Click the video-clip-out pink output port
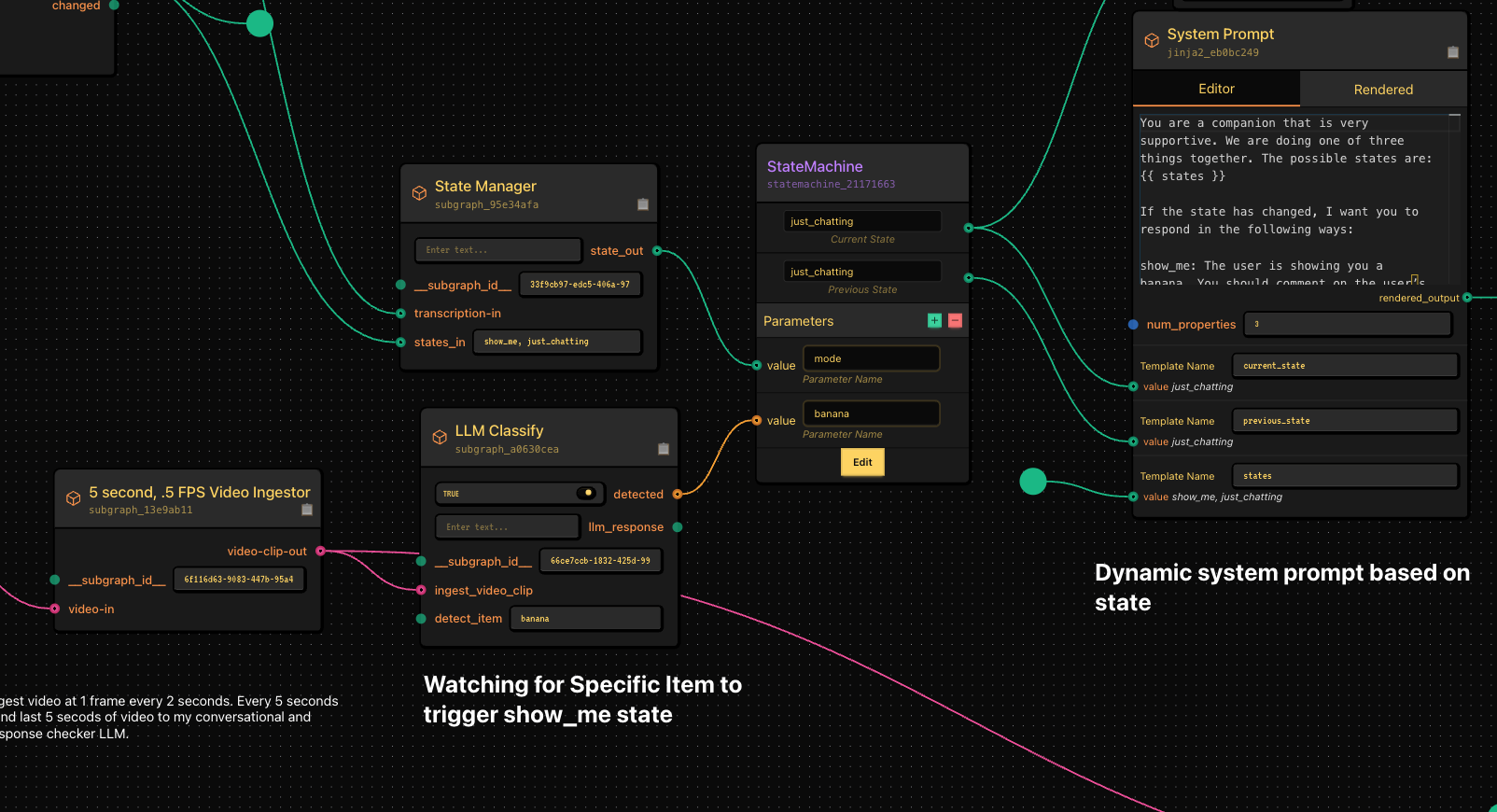This screenshot has width=1497, height=812. (x=320, y=552)
